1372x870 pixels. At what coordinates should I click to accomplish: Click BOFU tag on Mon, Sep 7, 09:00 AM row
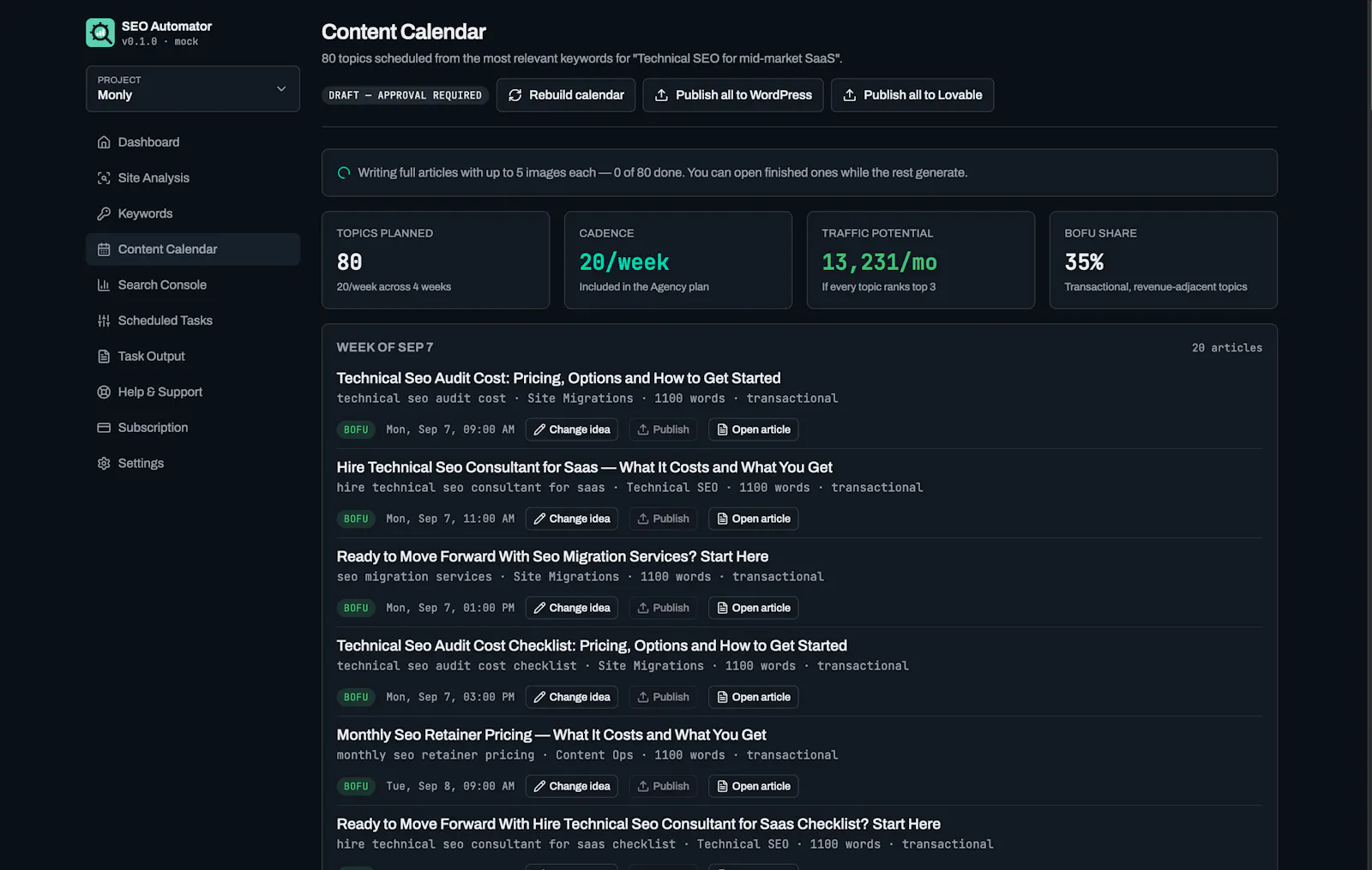click(x=356, y=429)
